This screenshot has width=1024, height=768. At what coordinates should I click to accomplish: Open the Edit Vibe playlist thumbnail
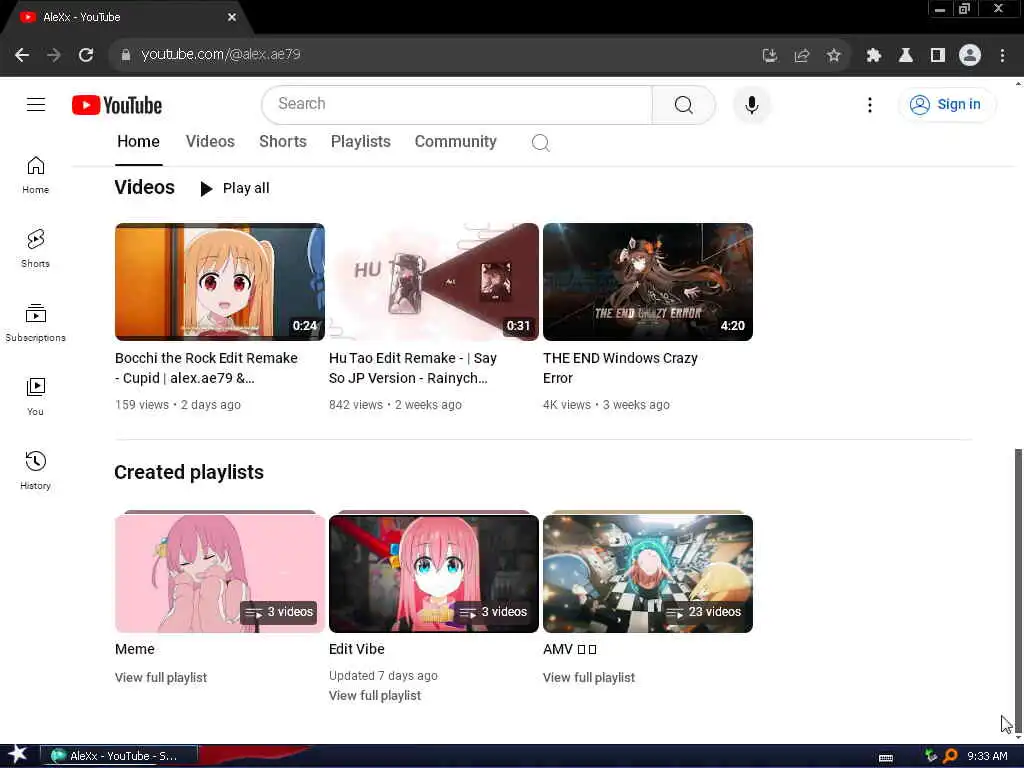tap(434, 573)
